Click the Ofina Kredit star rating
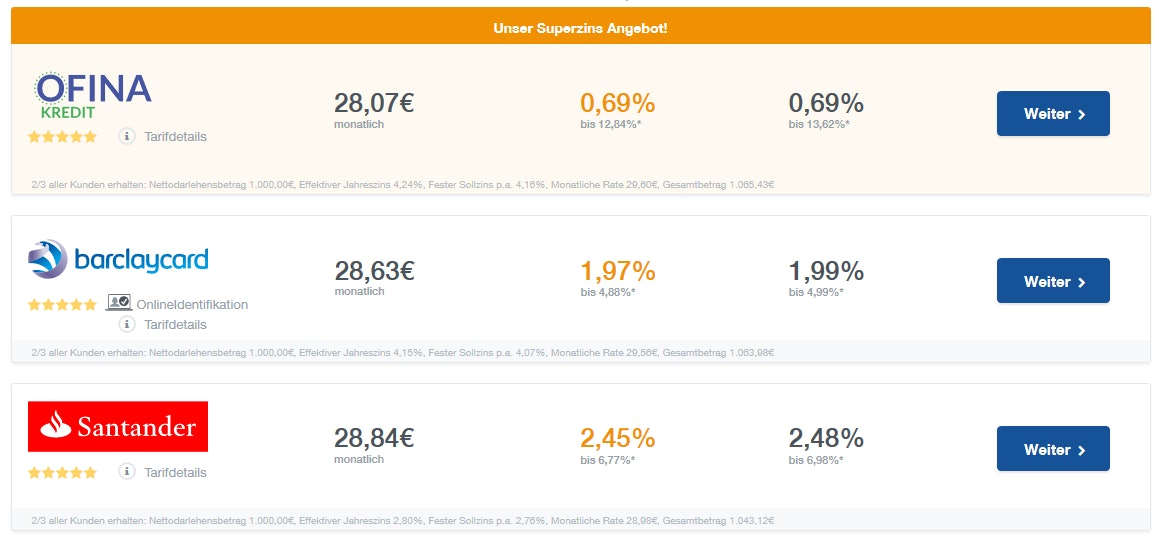 pyautogui.click(x=62, y=137)
